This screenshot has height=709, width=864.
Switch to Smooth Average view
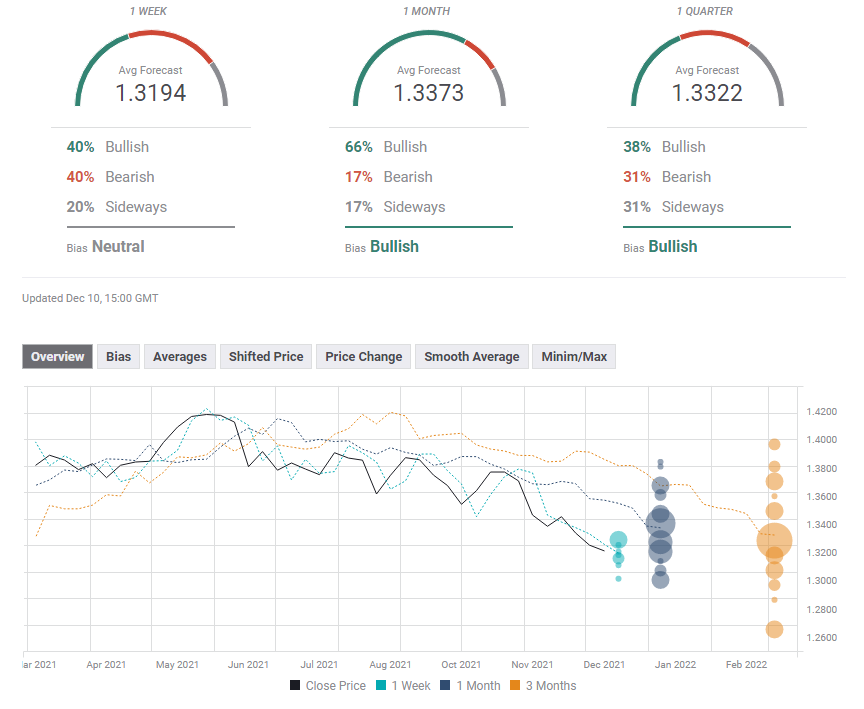coord(471,357)
